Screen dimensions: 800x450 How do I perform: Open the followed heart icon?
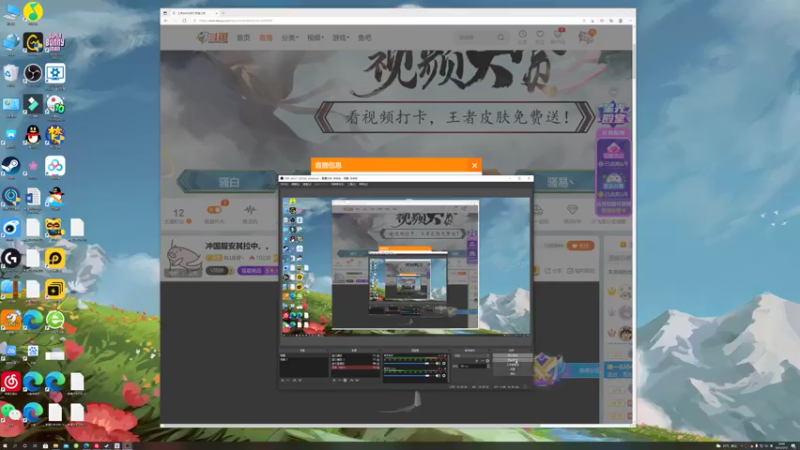540,34
